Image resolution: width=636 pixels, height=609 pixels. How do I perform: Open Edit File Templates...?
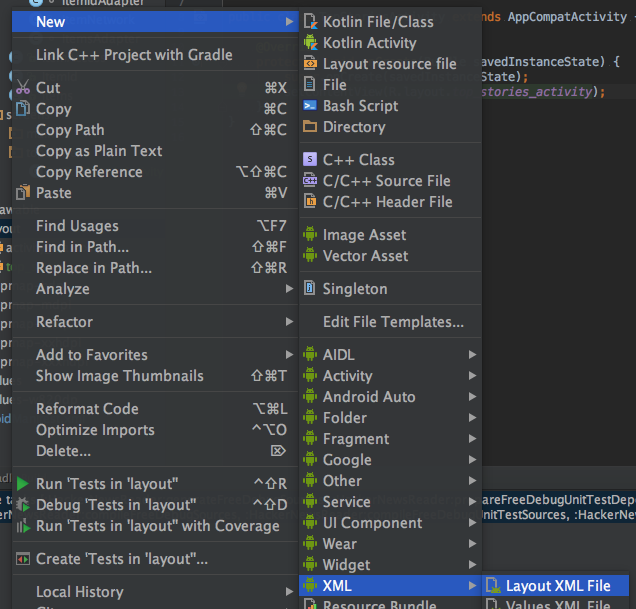390,322
